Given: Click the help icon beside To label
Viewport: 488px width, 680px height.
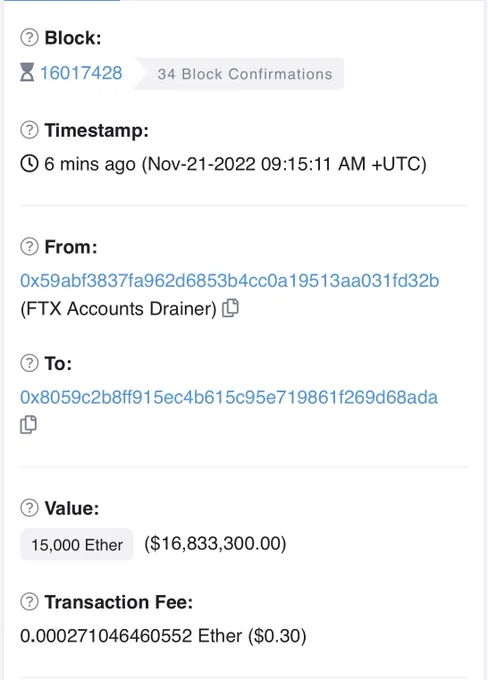Looking at the screenshot, I should (29, 363).
